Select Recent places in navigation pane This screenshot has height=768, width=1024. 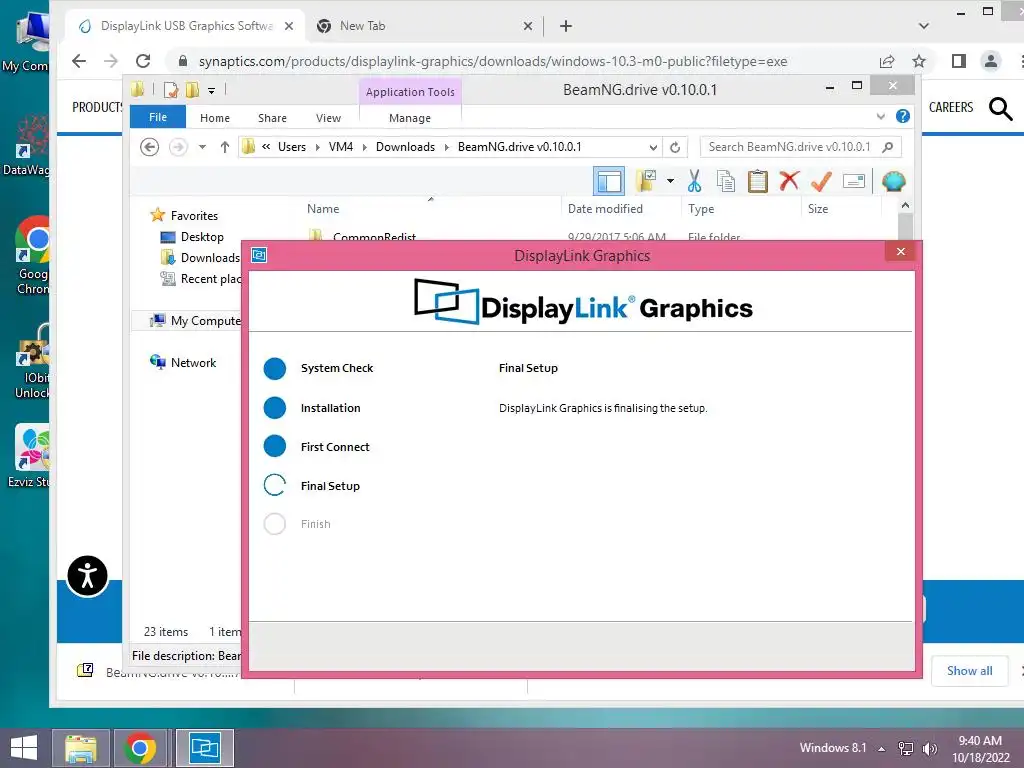(200, 279)
